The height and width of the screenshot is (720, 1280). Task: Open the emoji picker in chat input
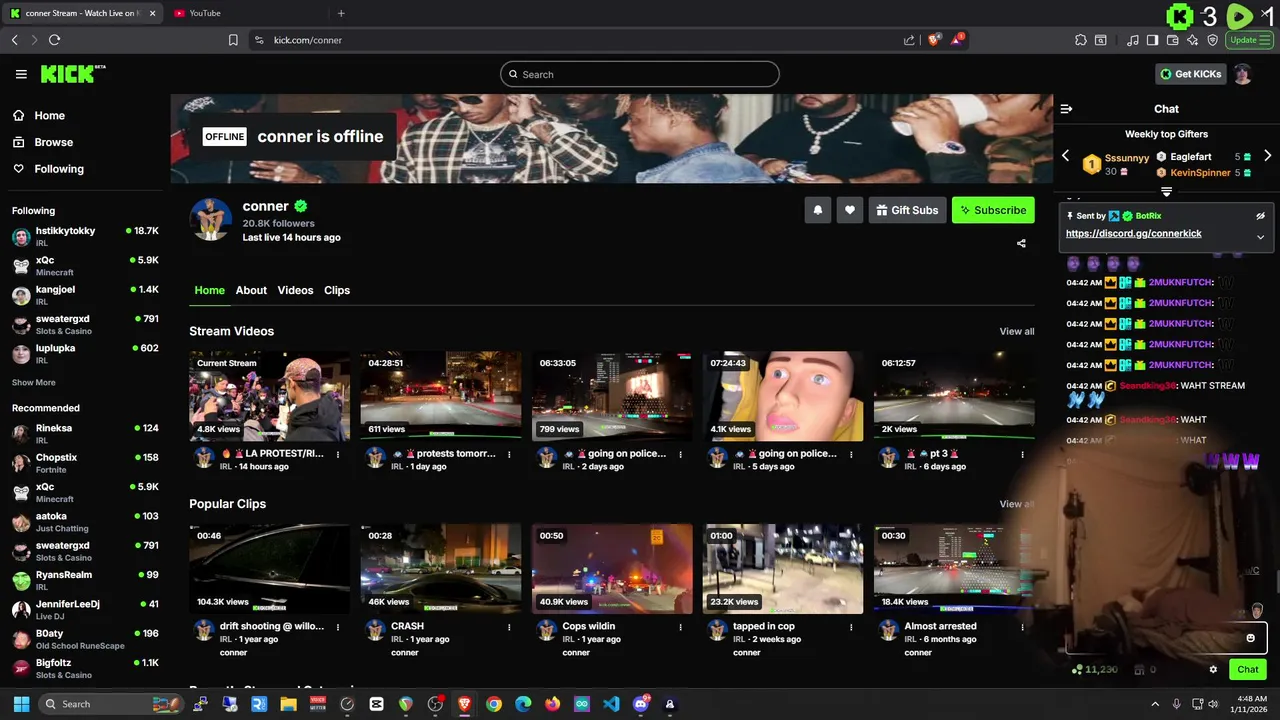[1250, 638]
